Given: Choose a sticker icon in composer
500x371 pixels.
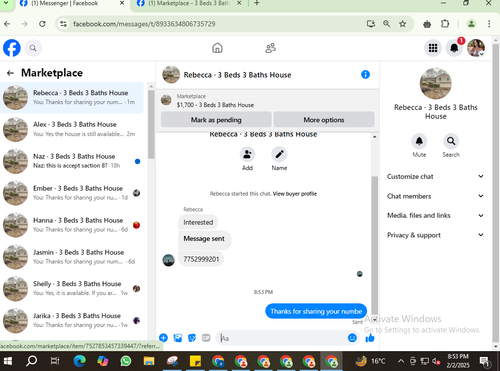Looking at the screenshot, I should [x=192, y=338].
